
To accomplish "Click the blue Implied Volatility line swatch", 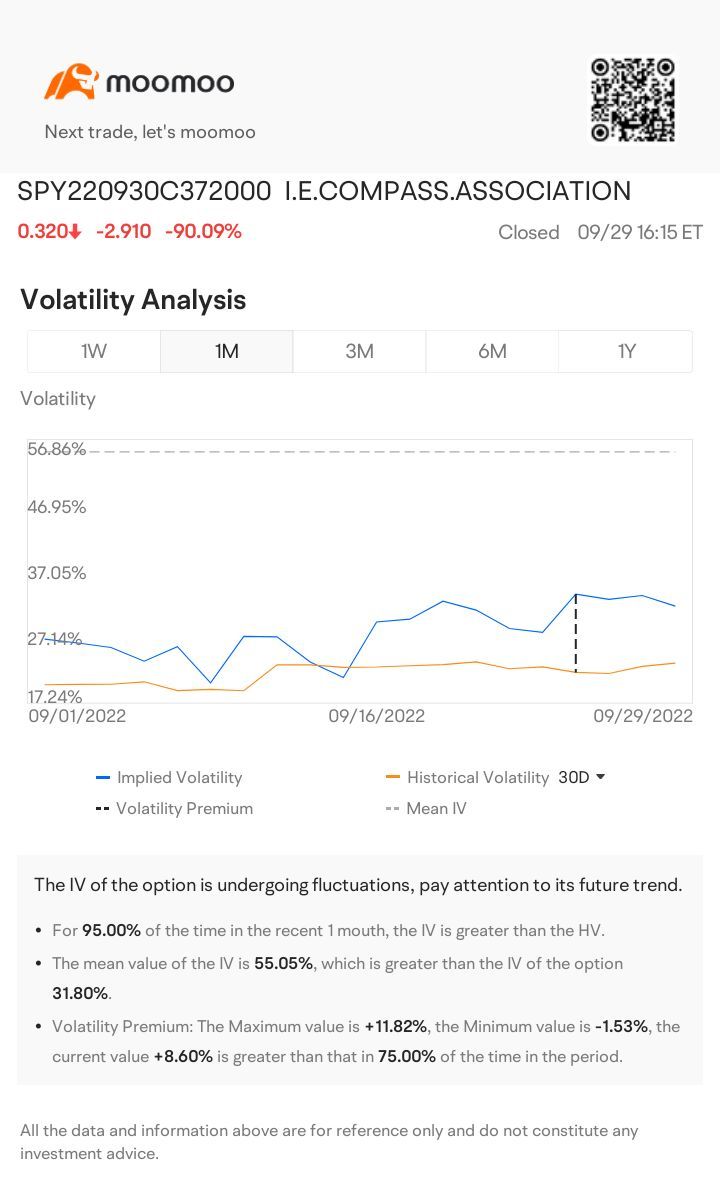I will pos(103,777).
